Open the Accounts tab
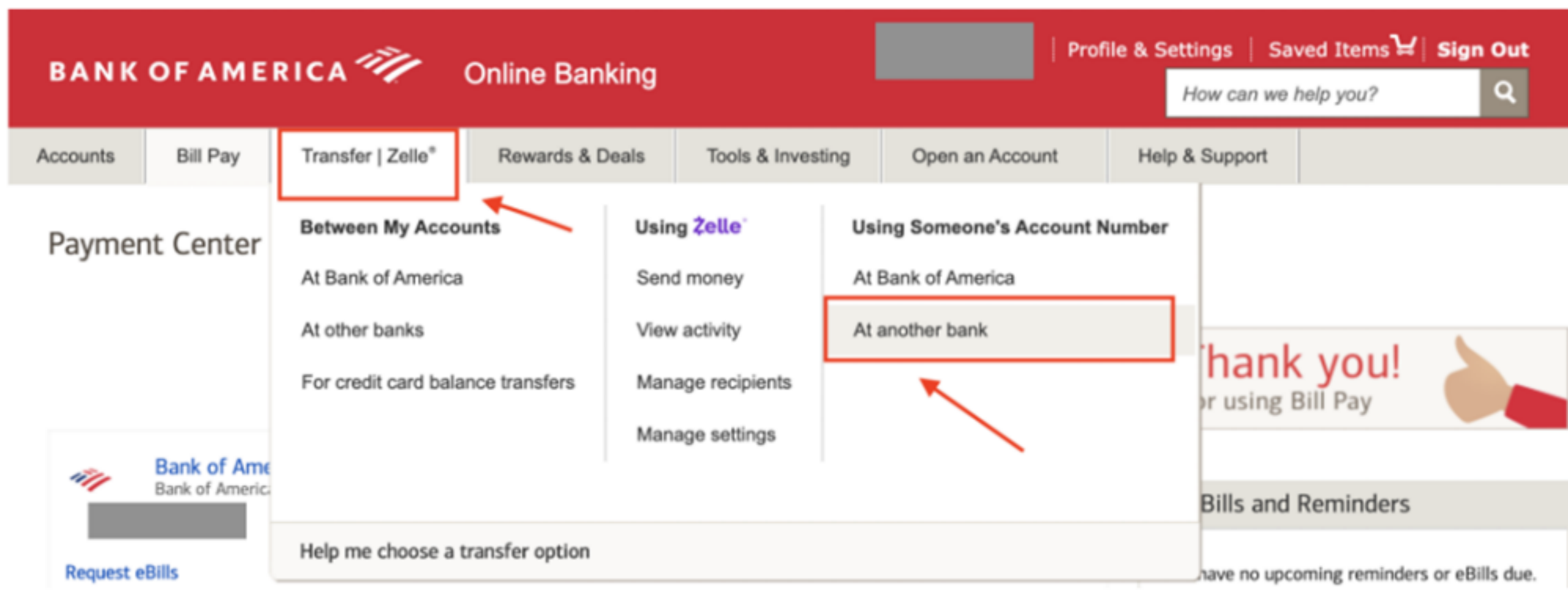The image size is (1568, 594). [x=76, y=156]
